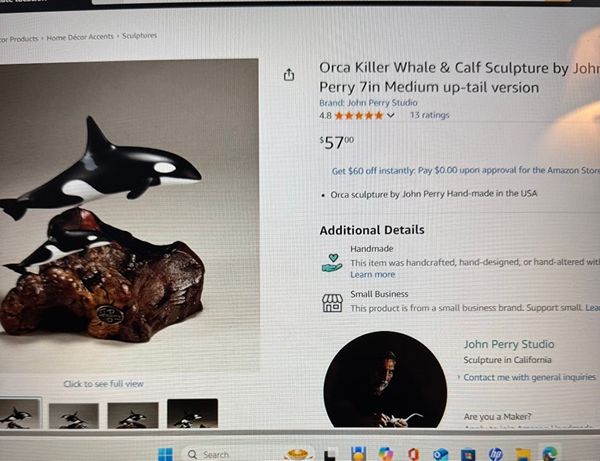Viewport: 600px width, 461px height.
Task: Open File Explorer from the taskbar
Action: coord(523,454)
